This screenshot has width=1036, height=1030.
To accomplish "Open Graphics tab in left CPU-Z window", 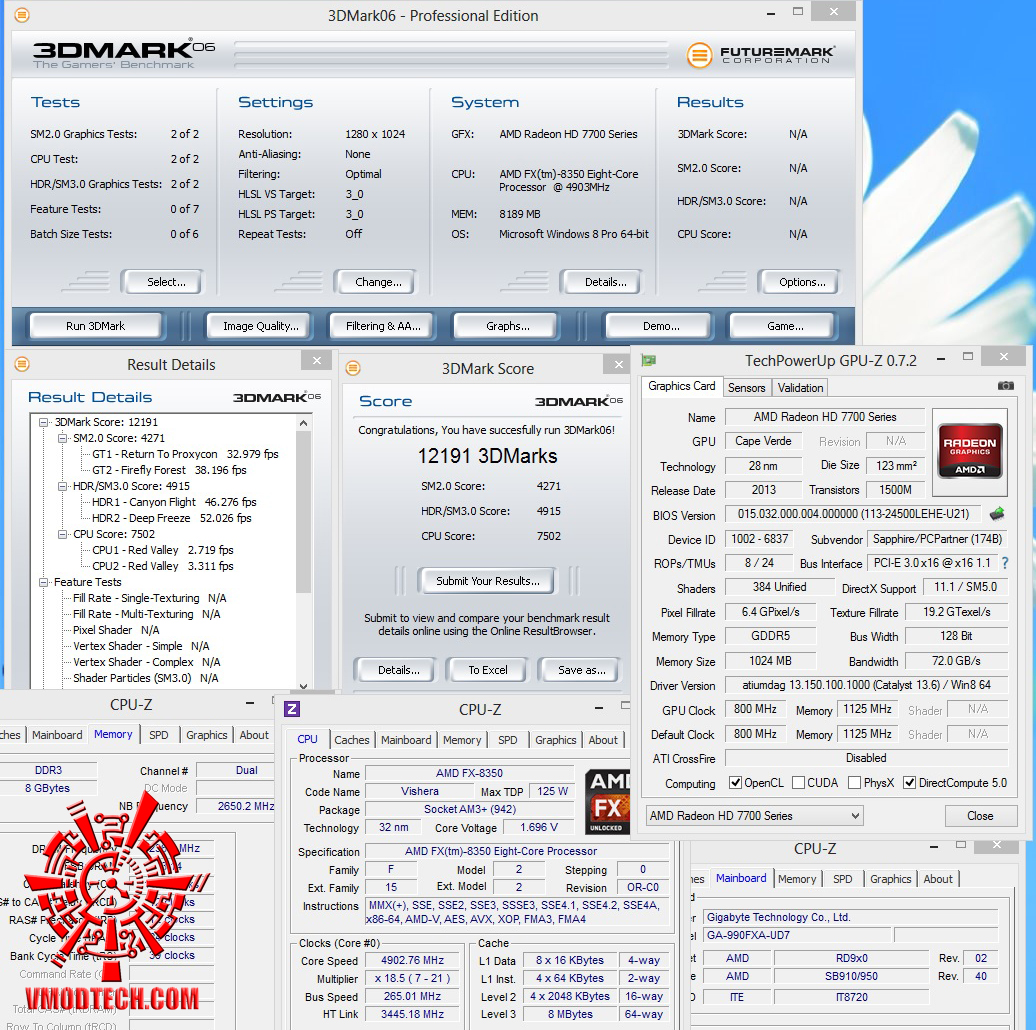I will tap(206, 735).
